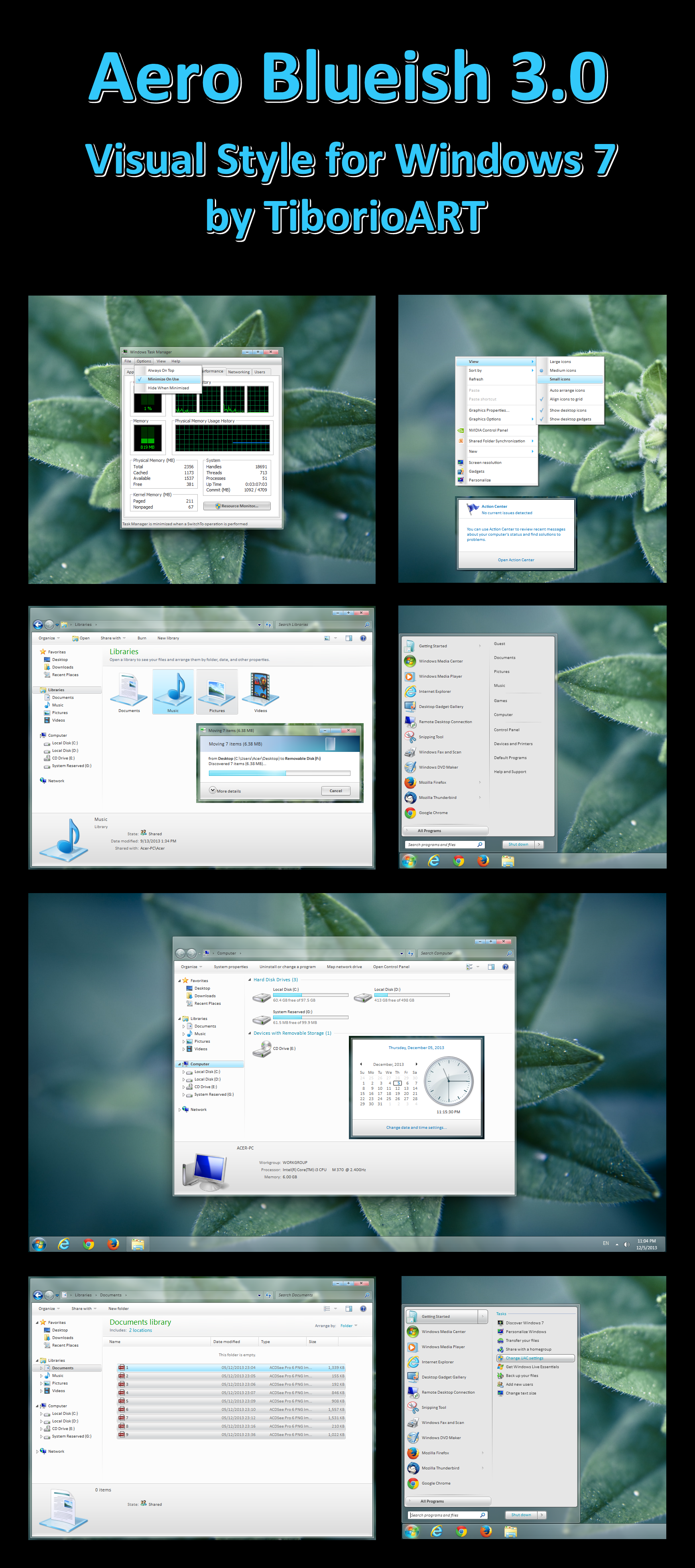The image size is (695, 1568).
Task: Toggle Show desktop gadgets option
Action: pos(570,419)
